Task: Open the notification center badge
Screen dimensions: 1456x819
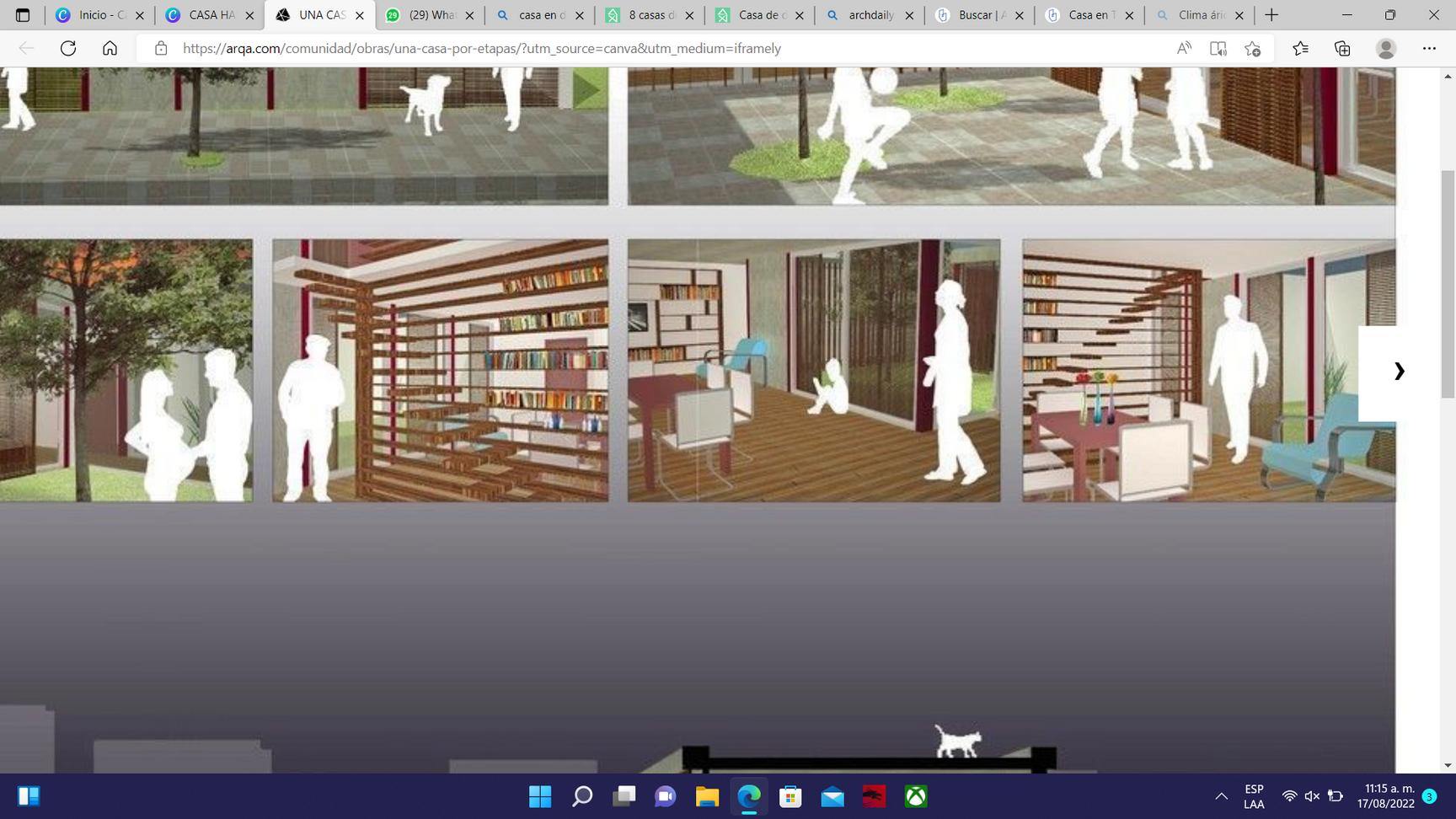Action: pos(1429,796)
